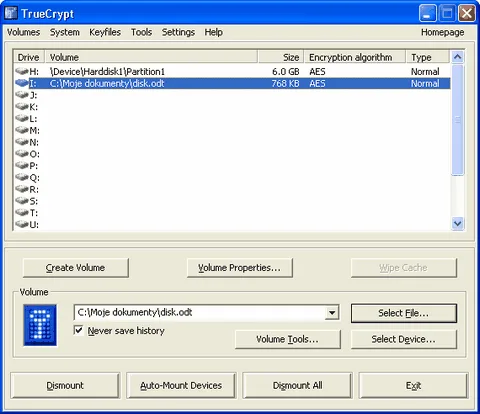Click Normal type in H: row

point(425,72)
